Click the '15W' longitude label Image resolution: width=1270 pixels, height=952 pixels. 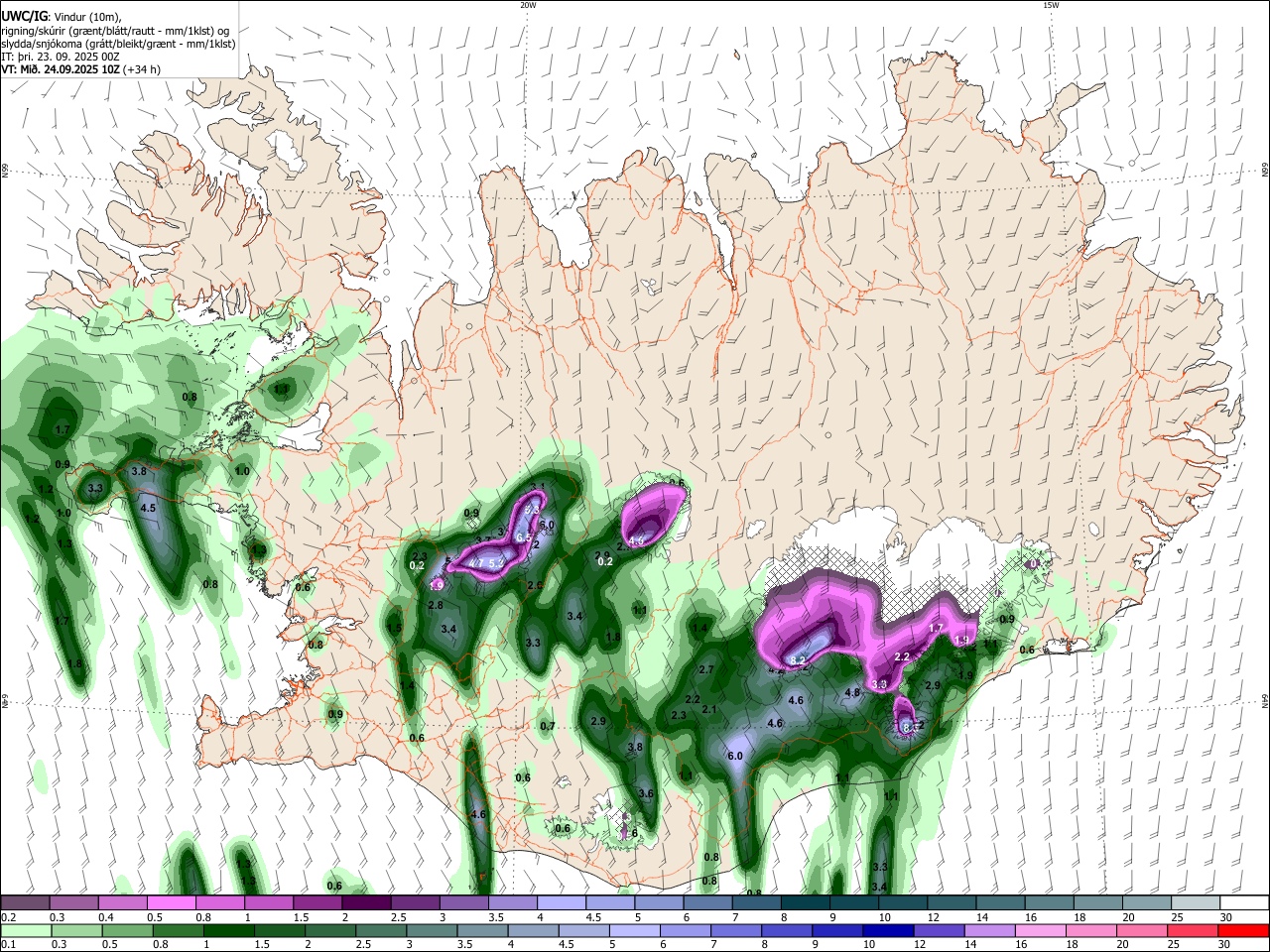(1051, 5)
